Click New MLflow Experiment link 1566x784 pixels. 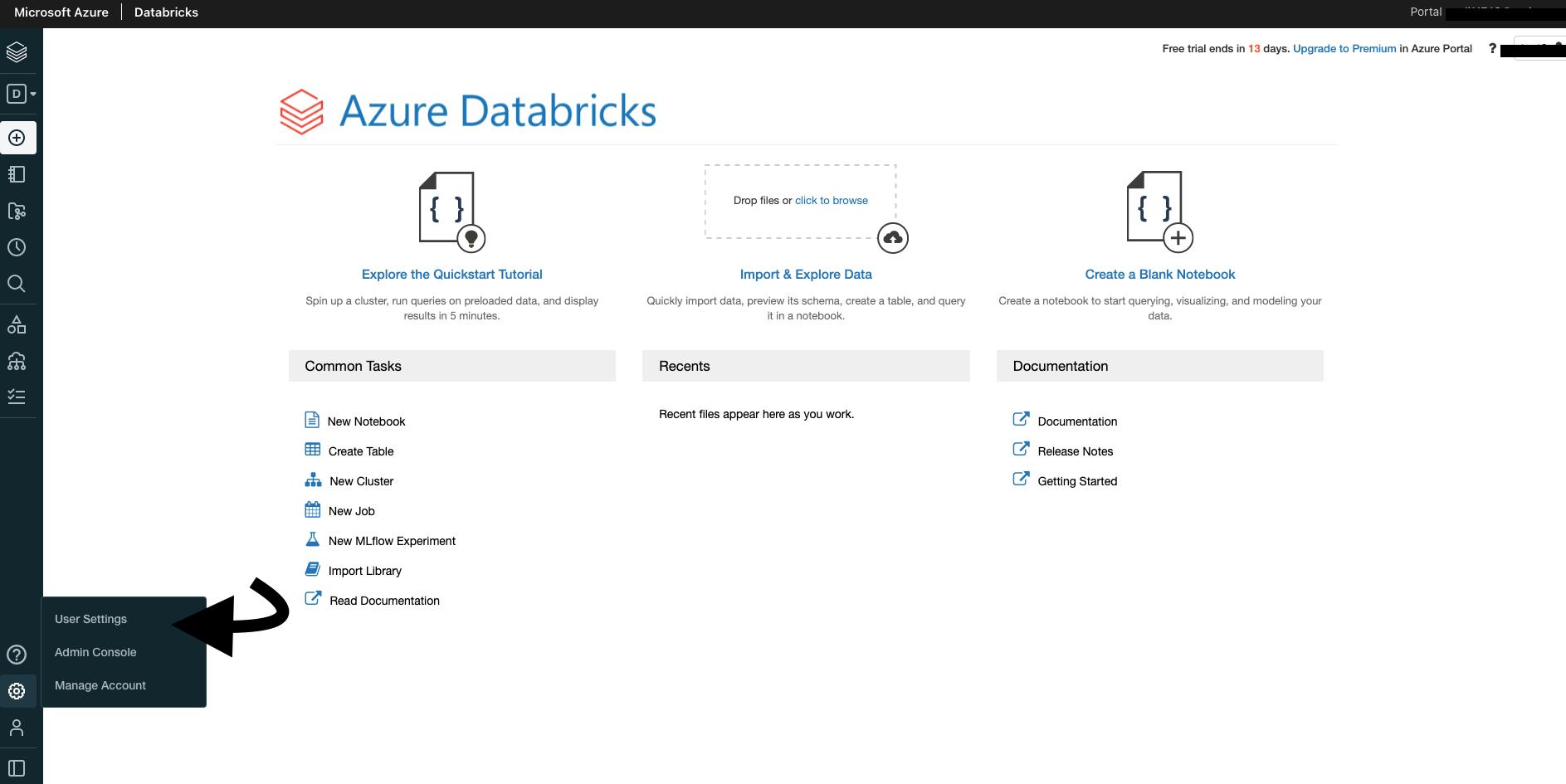393,541
